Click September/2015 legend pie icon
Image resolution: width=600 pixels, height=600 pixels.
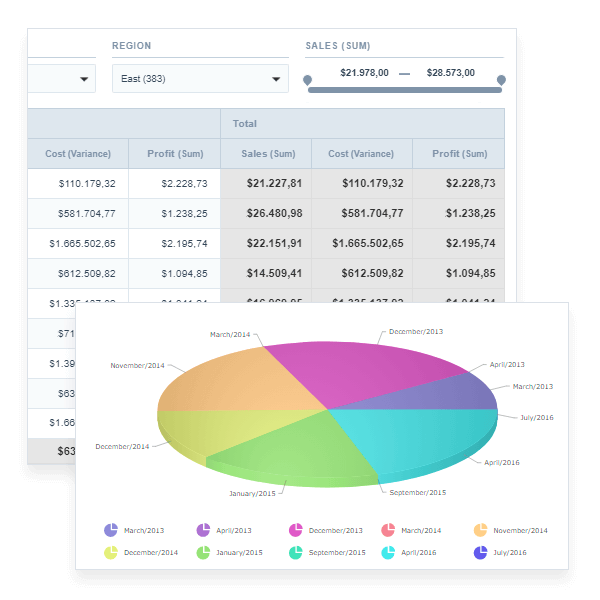[295, 552]
